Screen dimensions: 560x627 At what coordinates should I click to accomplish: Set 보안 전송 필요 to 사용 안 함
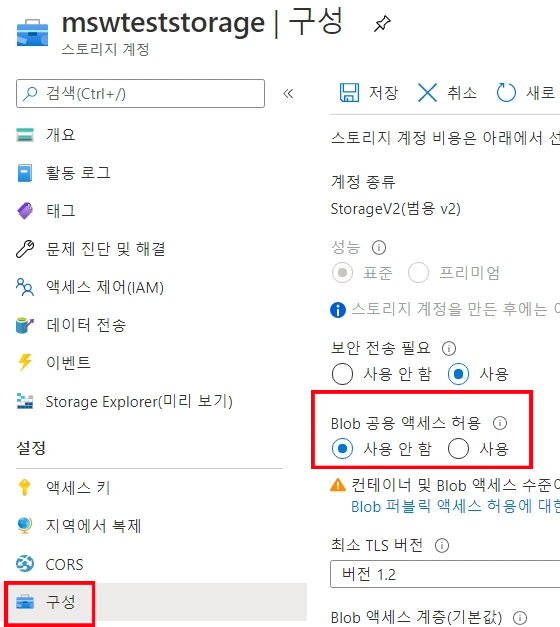342,374
